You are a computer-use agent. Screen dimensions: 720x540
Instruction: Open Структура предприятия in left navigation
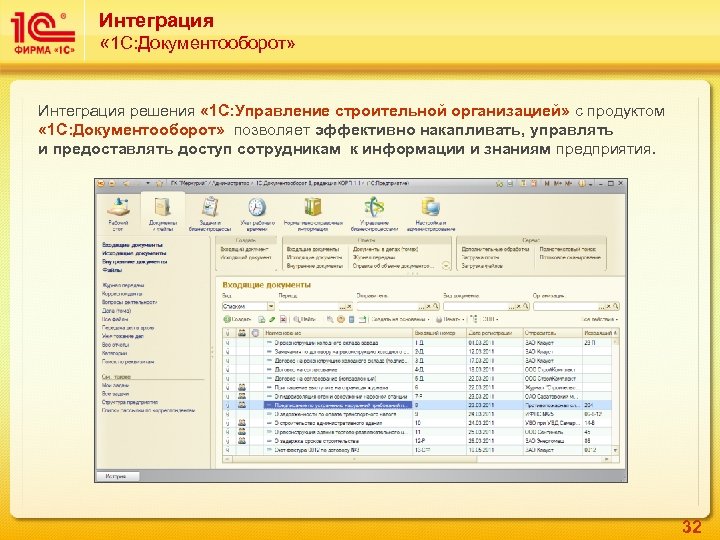pyautogui.click(x=129, y=402)
